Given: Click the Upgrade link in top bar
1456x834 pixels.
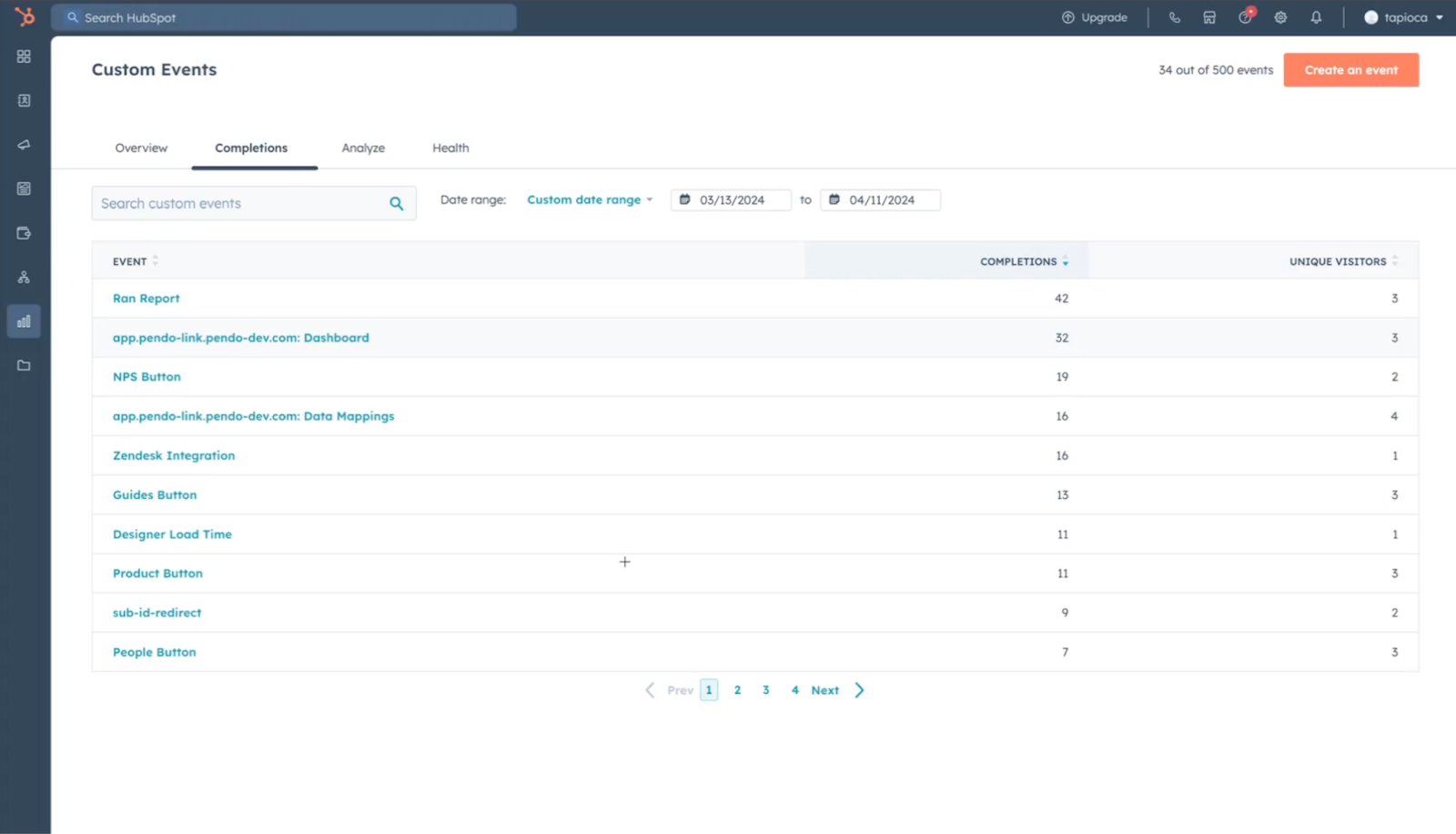Looking at the screenshot, I should tap(1095, 17).
